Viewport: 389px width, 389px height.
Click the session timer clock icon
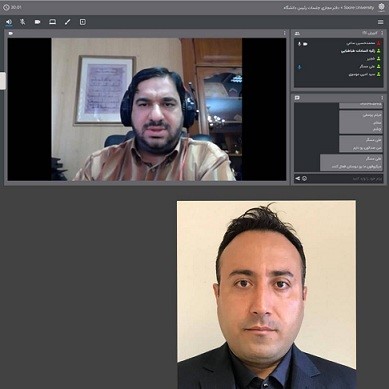tap(6, 7)
